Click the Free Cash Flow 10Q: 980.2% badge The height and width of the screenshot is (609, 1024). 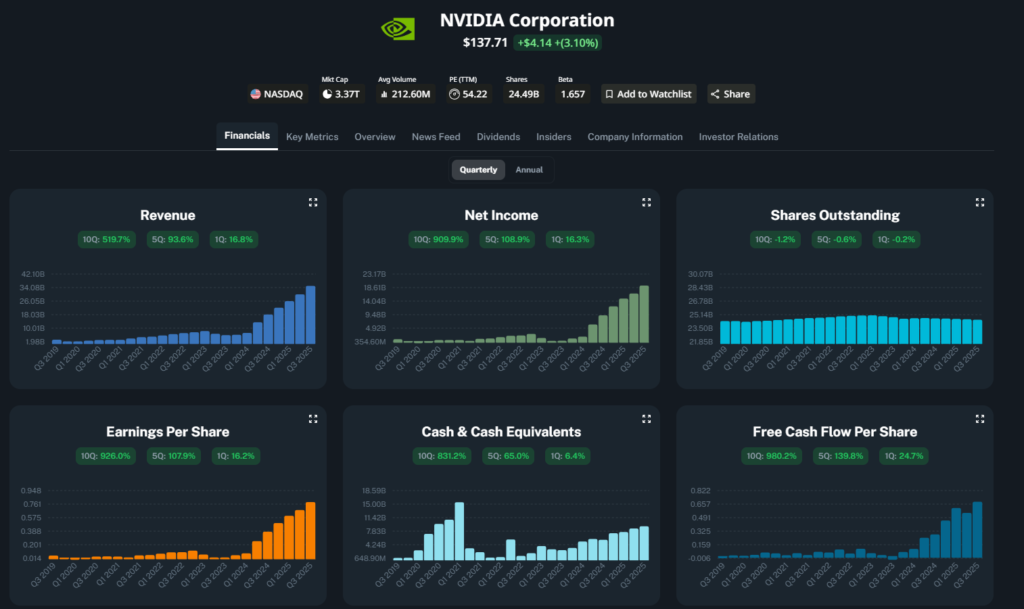click(772, 456)
